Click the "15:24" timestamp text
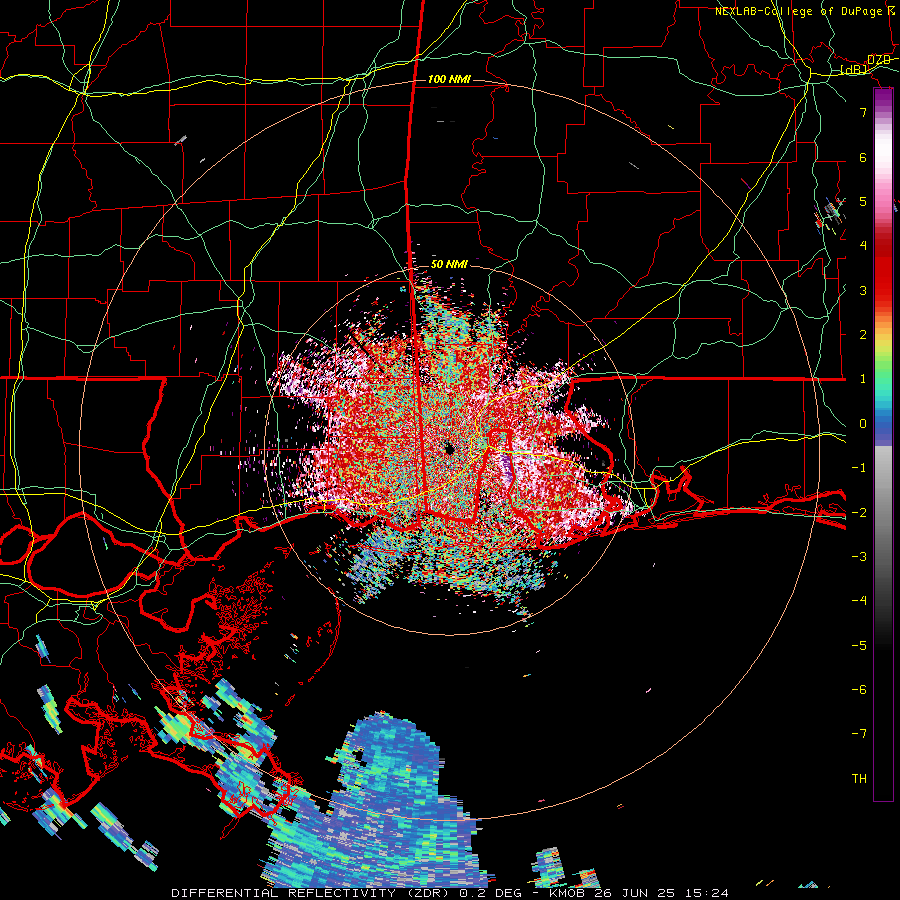 click(707, 893)
